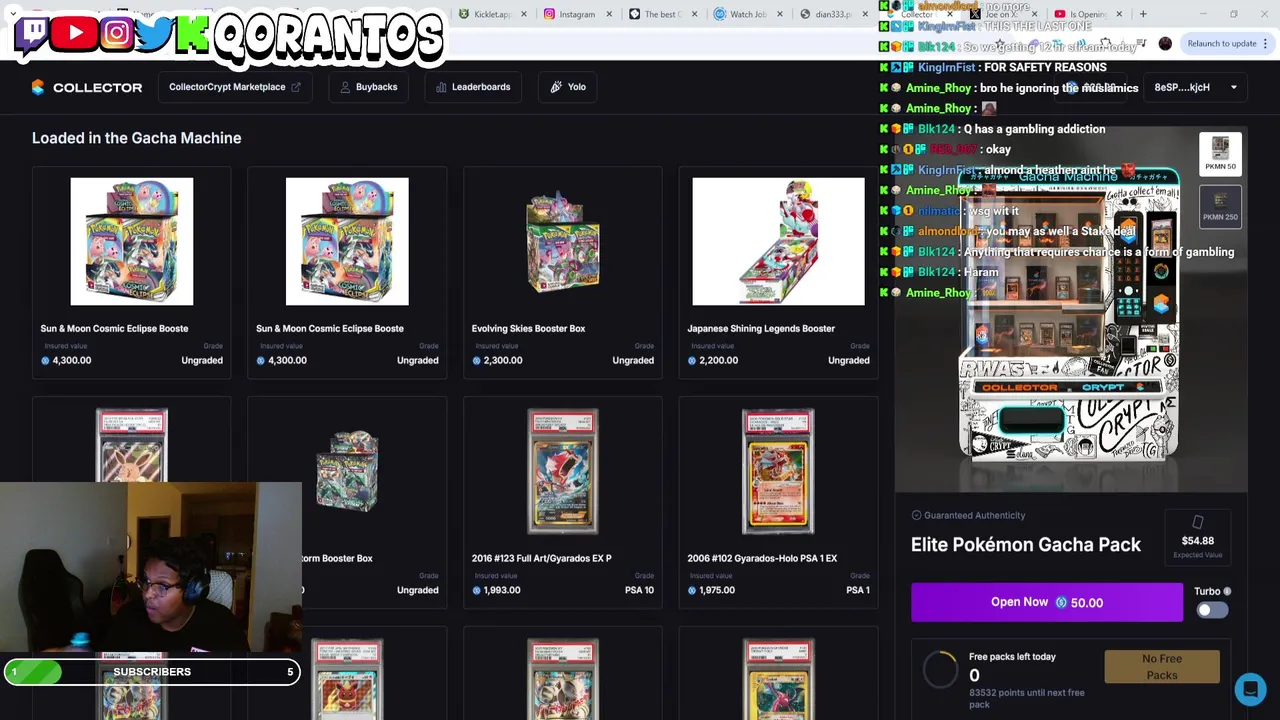Open the Buybacks page
The width and height of the screenshot is (1280, 720).
coord(368,87)
